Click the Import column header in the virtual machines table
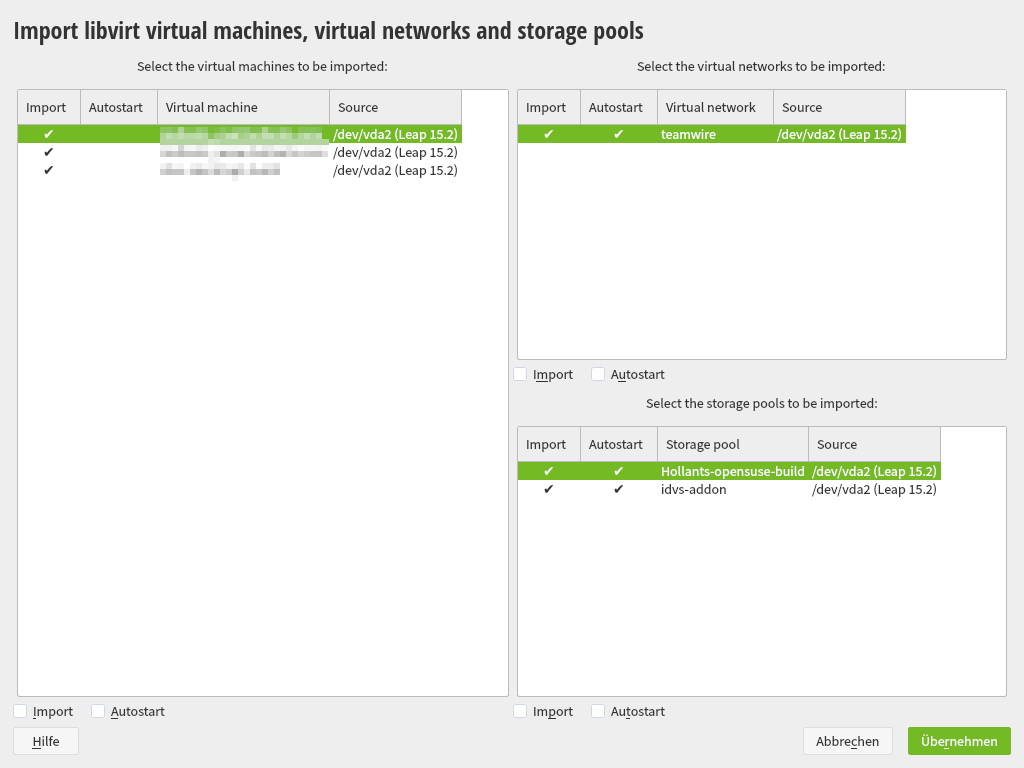 click(49, 107)
